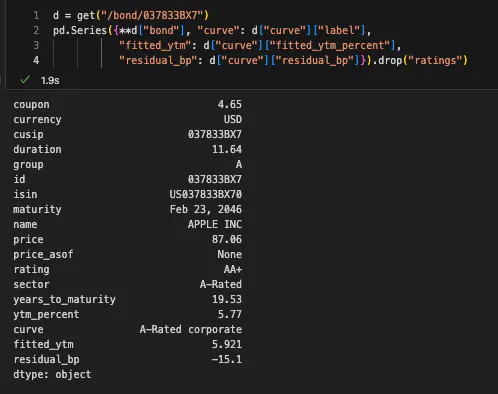
Task: Click the sector value A-Rated
Action: click(221, 284)
